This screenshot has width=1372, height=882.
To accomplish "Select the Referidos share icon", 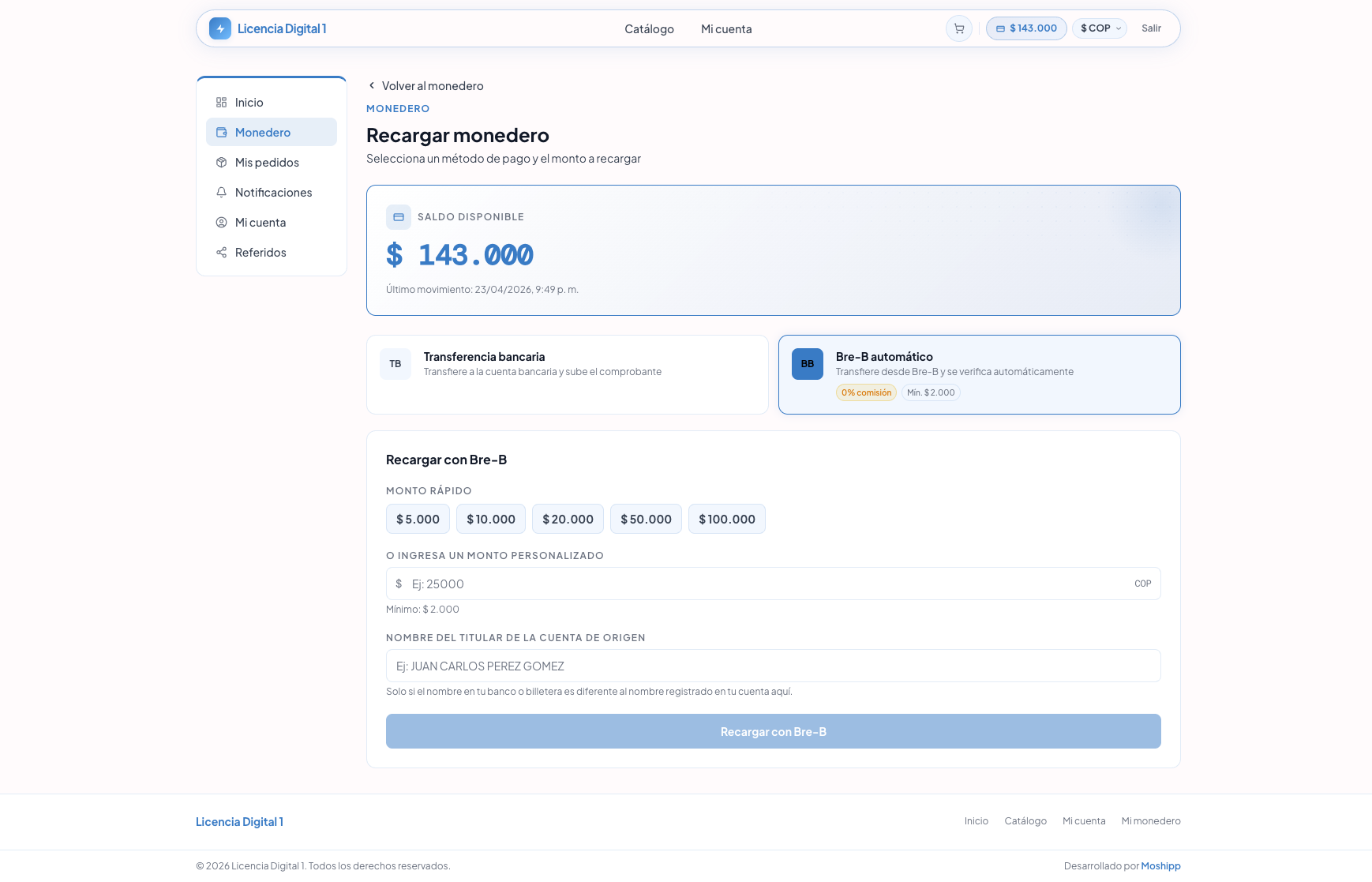I will [221, 252].
